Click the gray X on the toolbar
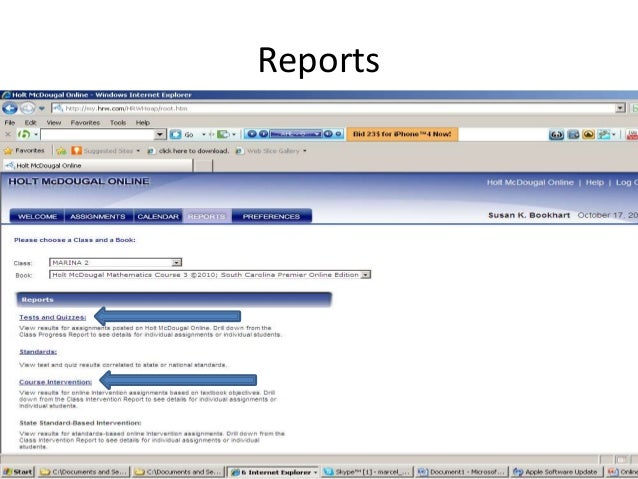The height and width of the screenshot is (479, 638). (x=8, y=134)
